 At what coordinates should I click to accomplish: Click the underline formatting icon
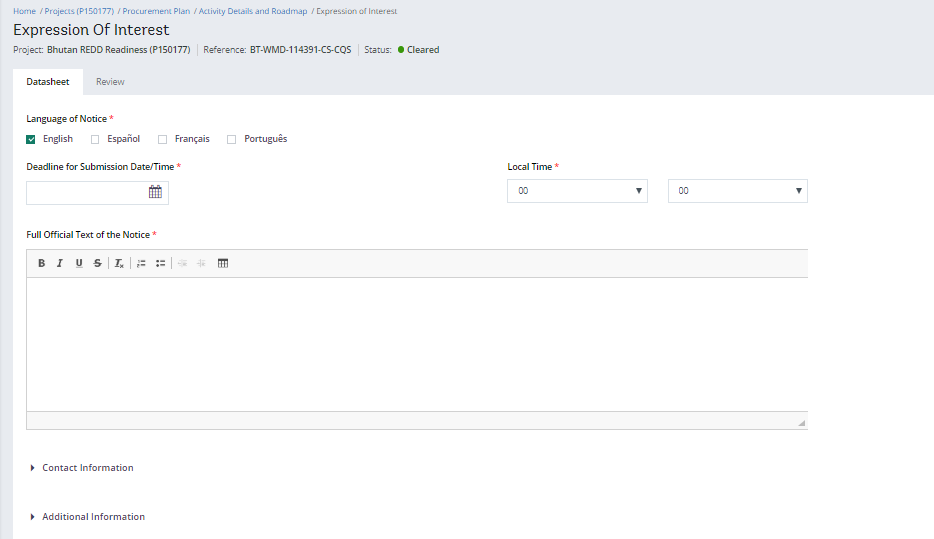79,263
